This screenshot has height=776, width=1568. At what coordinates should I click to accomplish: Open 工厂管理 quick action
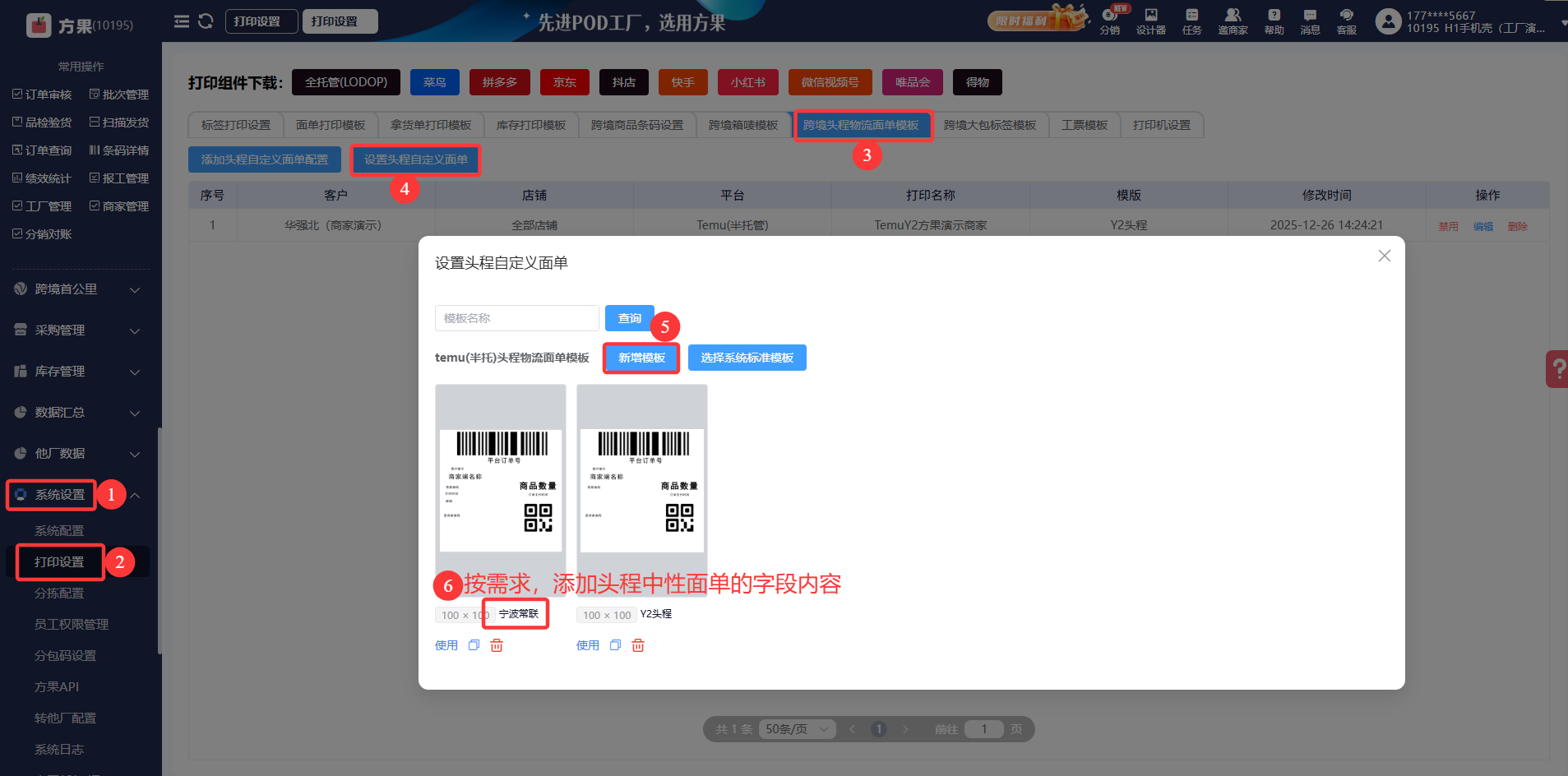pos(42,206)
